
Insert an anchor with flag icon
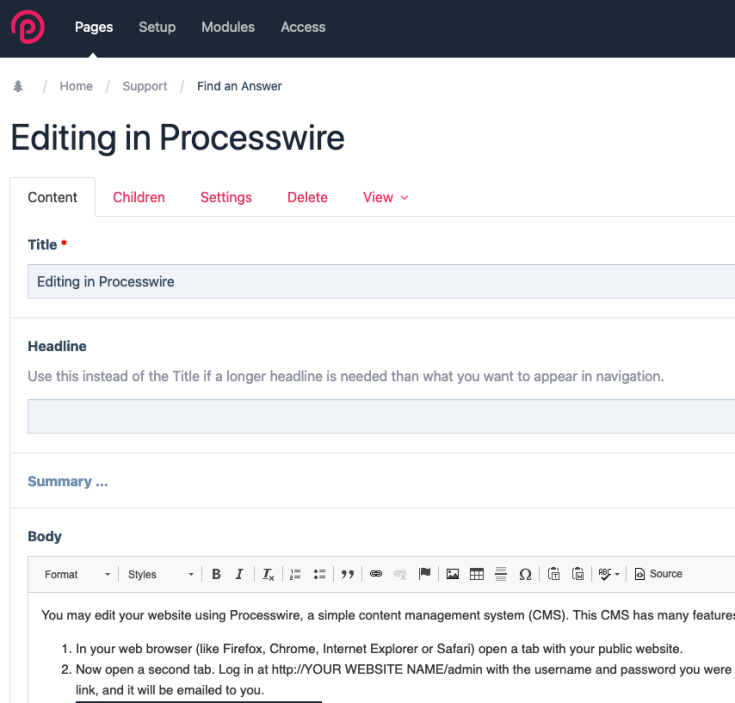pos(425,574)
